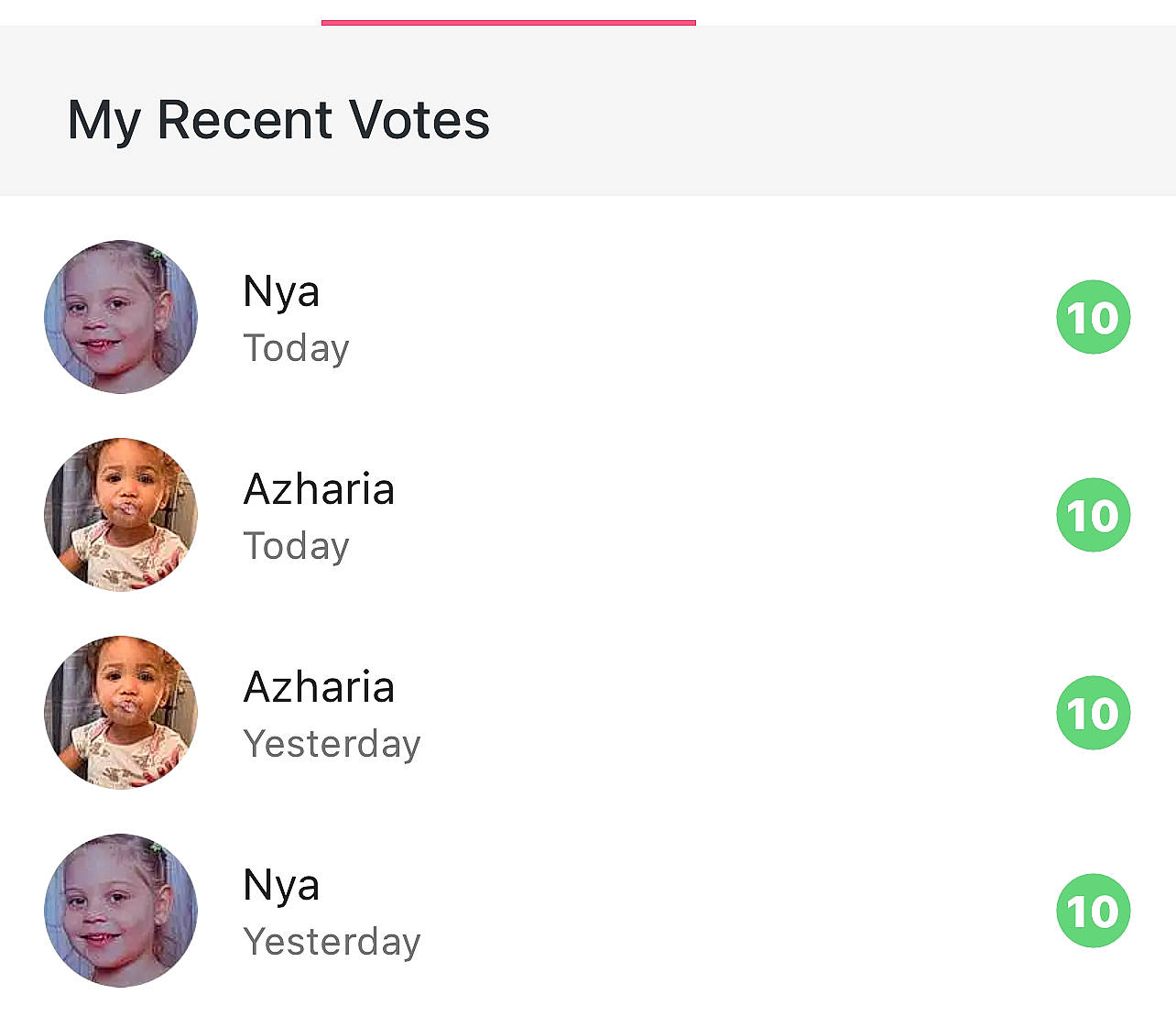Viewport: 1176px width, 1016px height.
Task: Click the green 10 badge for Nya Today
Action: (x=1093, y=317)
